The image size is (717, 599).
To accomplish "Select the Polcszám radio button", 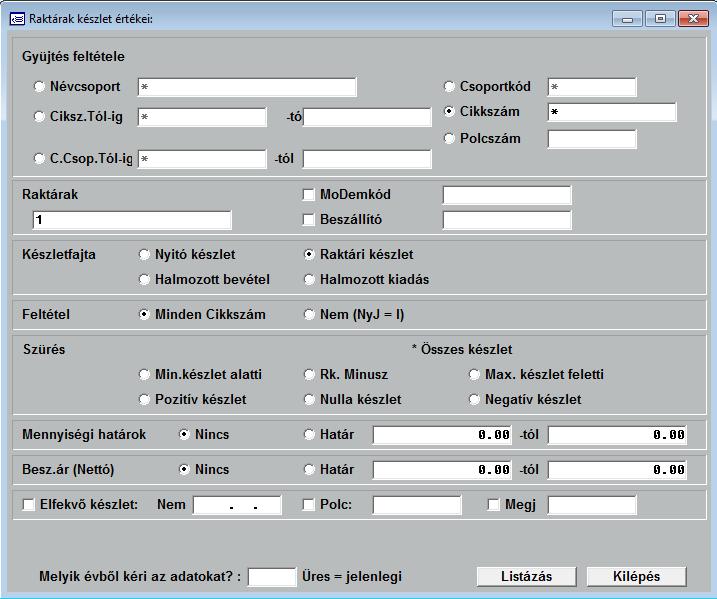I will (x=449, y=139).
